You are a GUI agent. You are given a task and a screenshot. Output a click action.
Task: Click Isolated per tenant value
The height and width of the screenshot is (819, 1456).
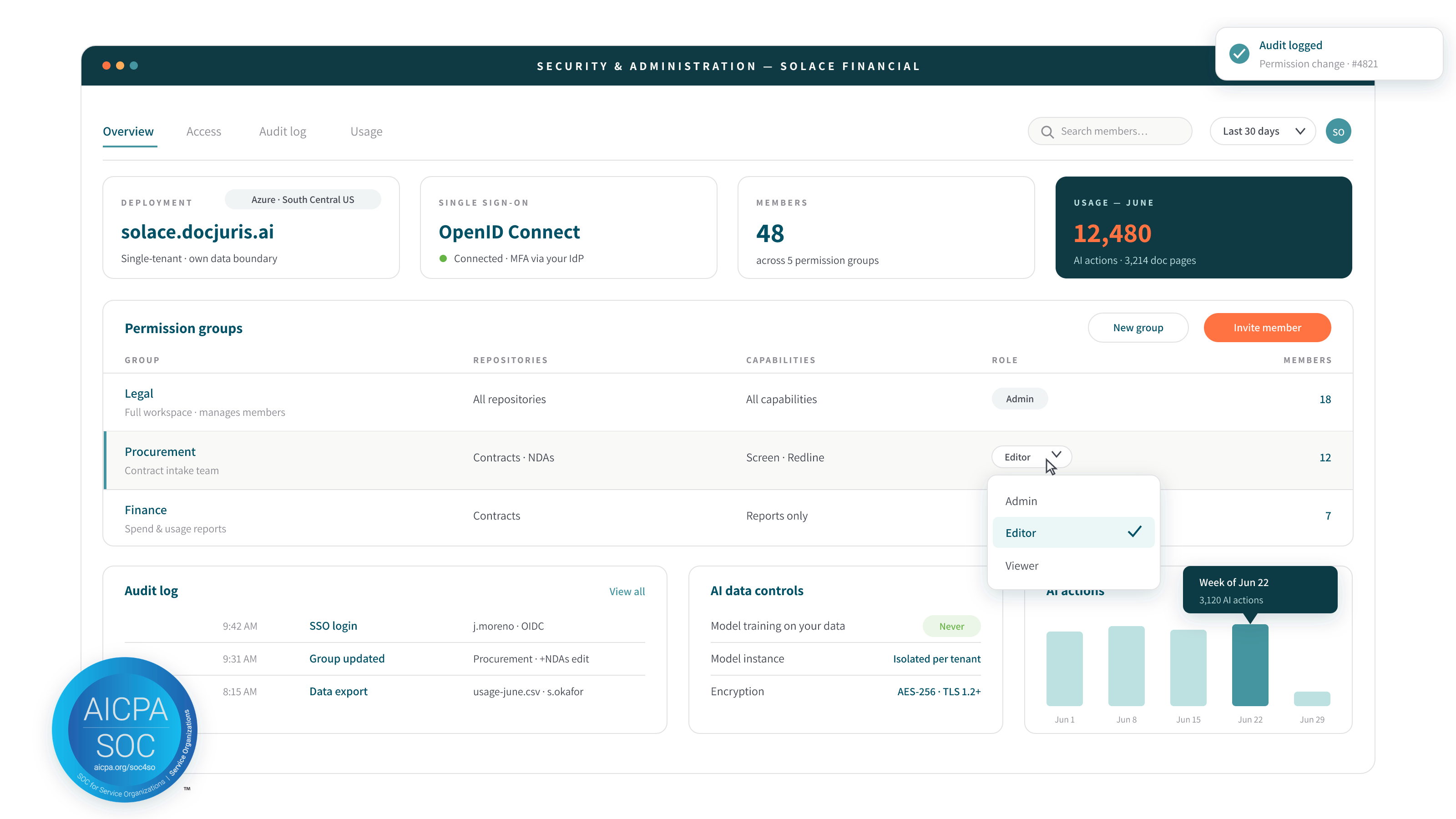tap(936, 658)
